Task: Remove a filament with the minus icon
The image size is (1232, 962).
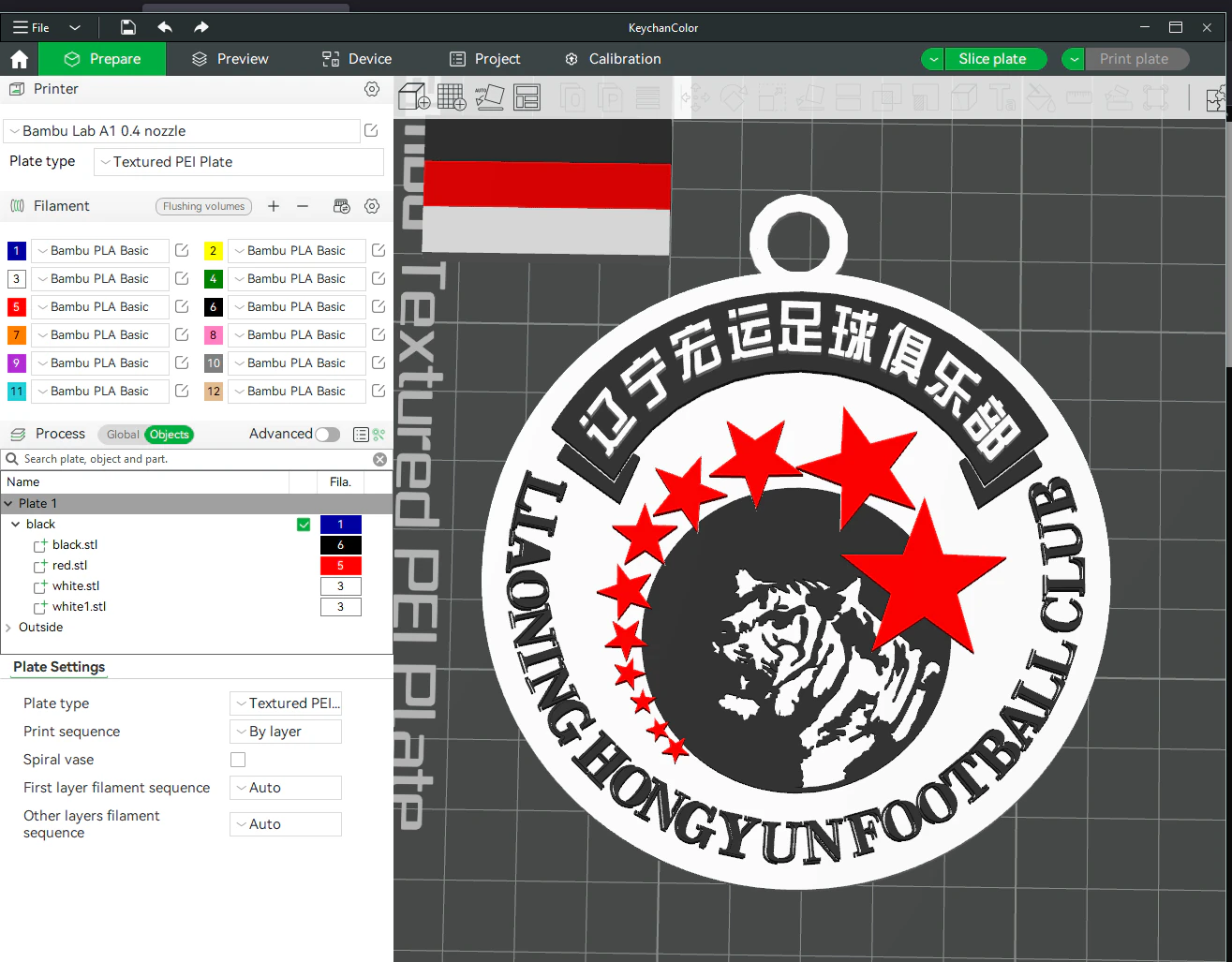Action: (x=303, y=206)
